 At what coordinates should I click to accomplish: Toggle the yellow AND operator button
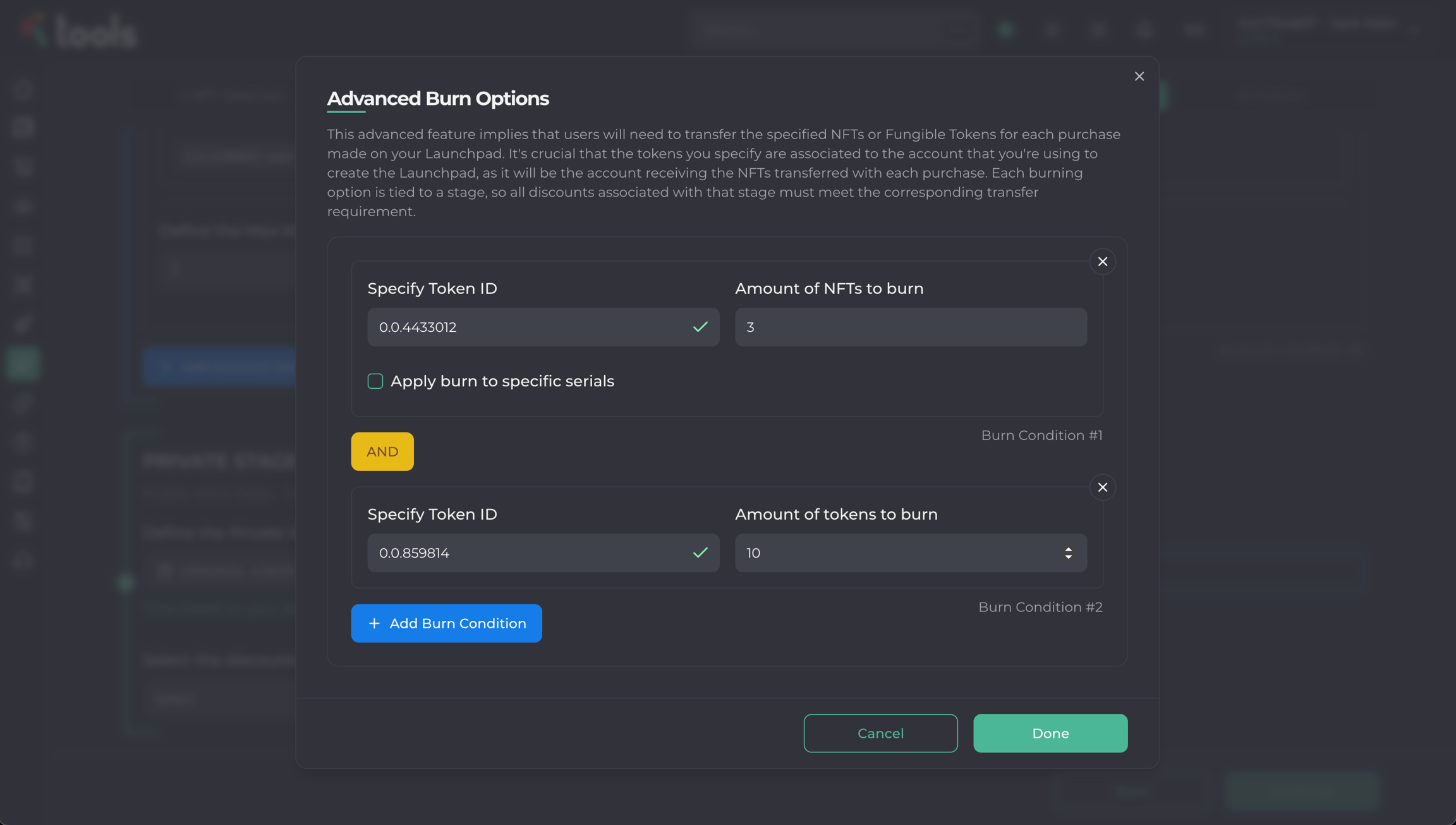click(382, 451)
